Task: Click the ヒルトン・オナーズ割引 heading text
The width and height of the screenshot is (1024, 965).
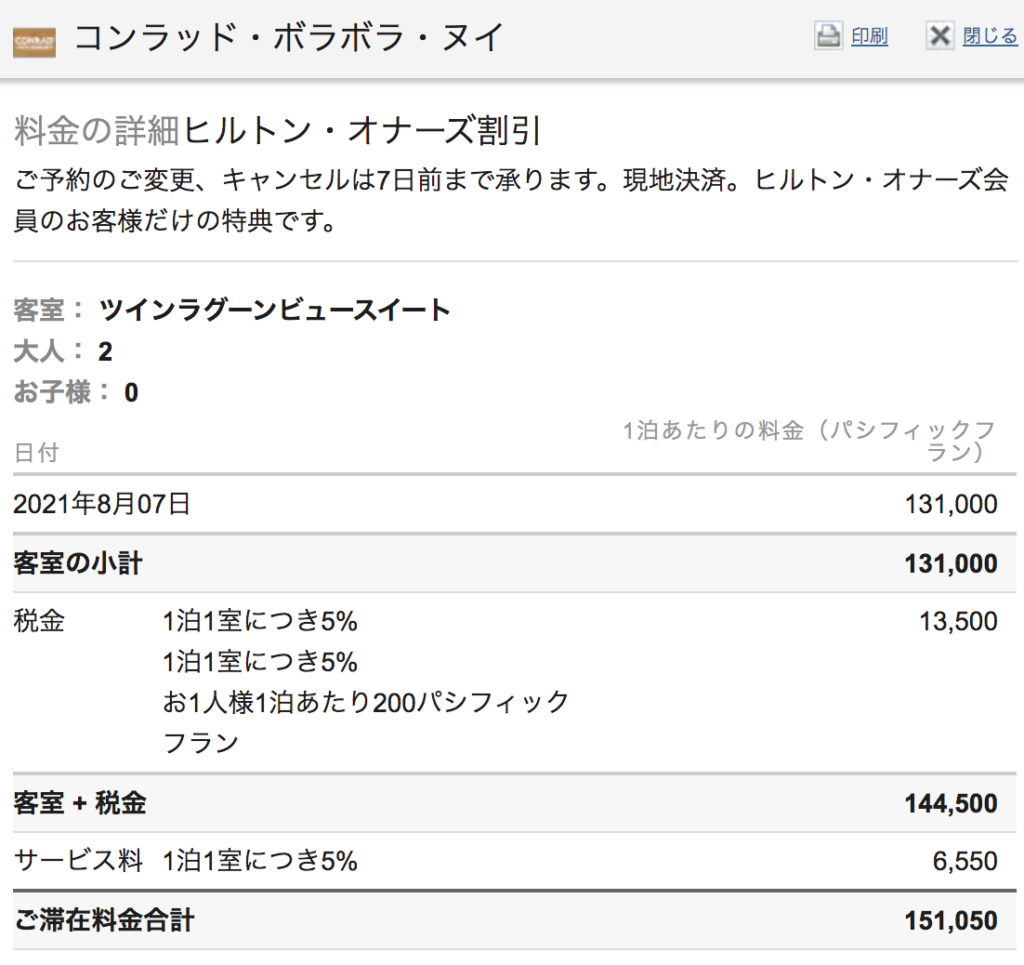Action: [x=362, y=131]
